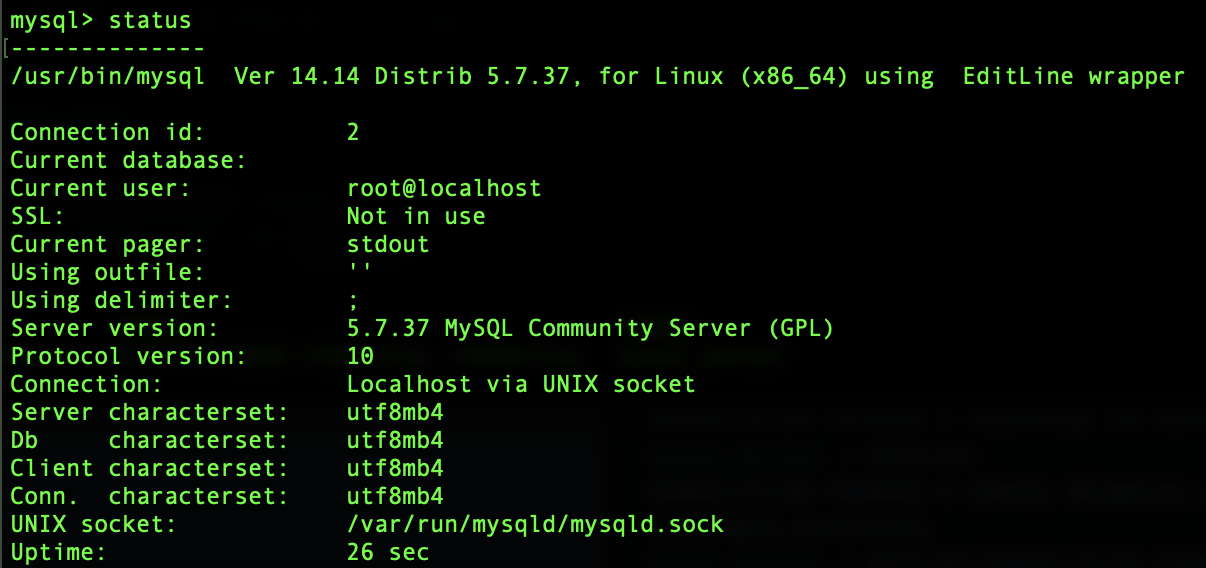Screen dimensions: 1206x568
Task: Select the '/usr/bin/mysql' path text
Action: 107,76
